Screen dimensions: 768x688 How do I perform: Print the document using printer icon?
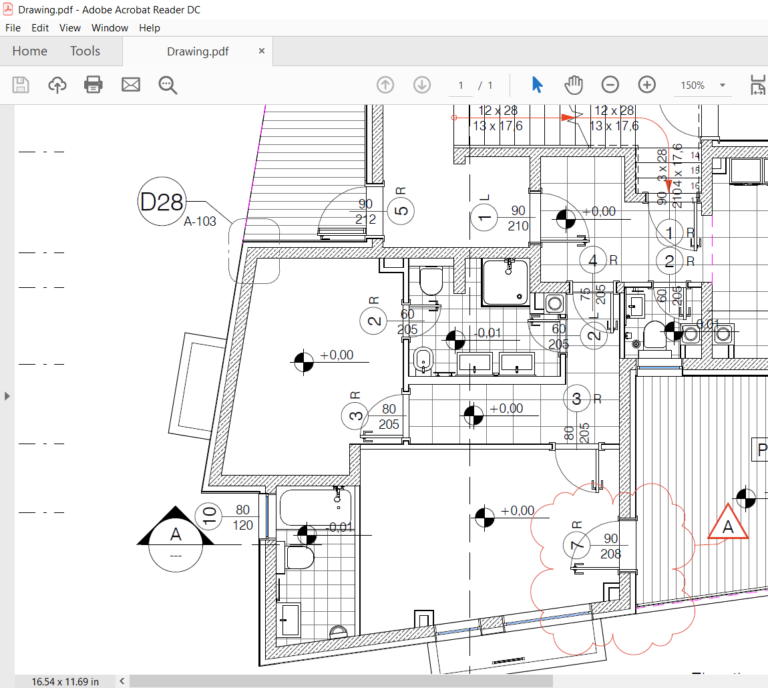point(94,85)
